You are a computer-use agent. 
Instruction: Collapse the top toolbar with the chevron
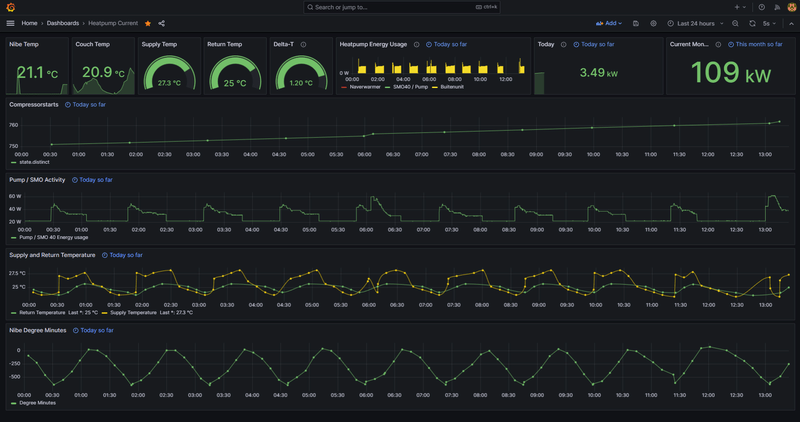coord(791,23)
